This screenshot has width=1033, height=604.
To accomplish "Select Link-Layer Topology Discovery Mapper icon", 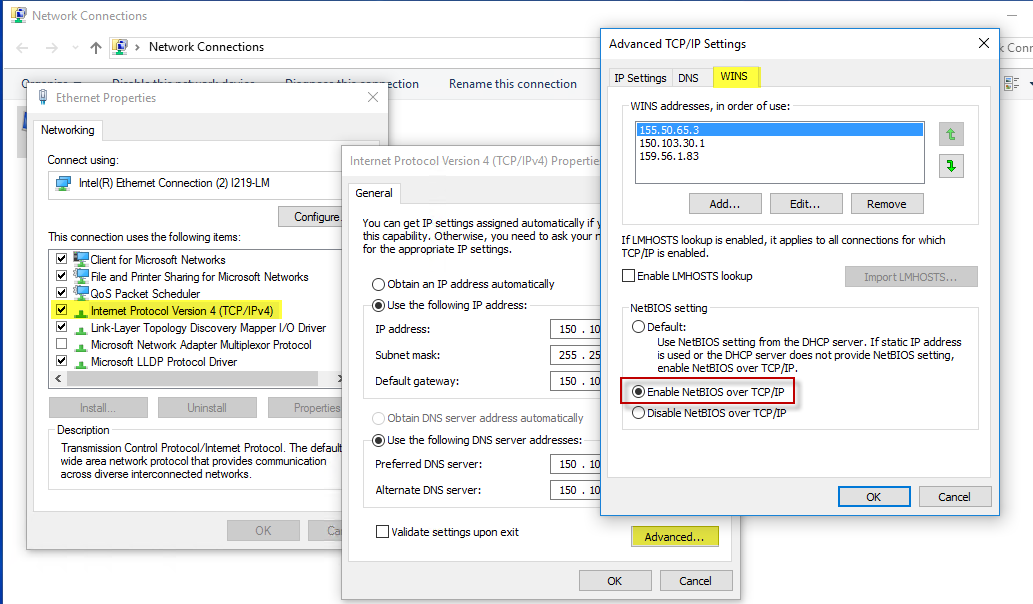I will pyautogui.click(x=81, y=329).
